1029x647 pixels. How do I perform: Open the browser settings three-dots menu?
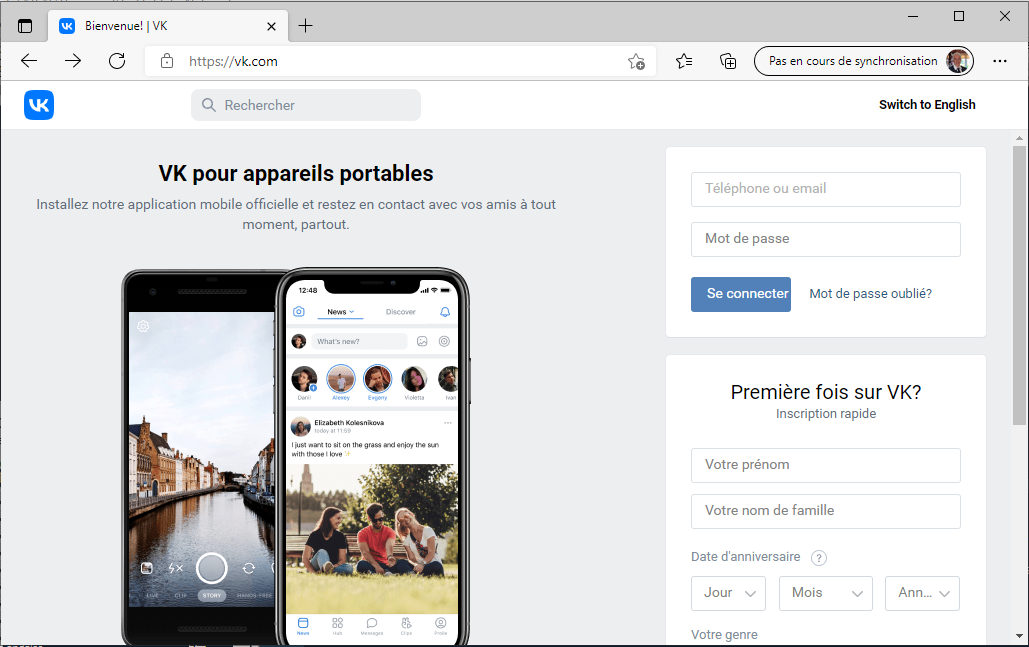click(999, 61)
